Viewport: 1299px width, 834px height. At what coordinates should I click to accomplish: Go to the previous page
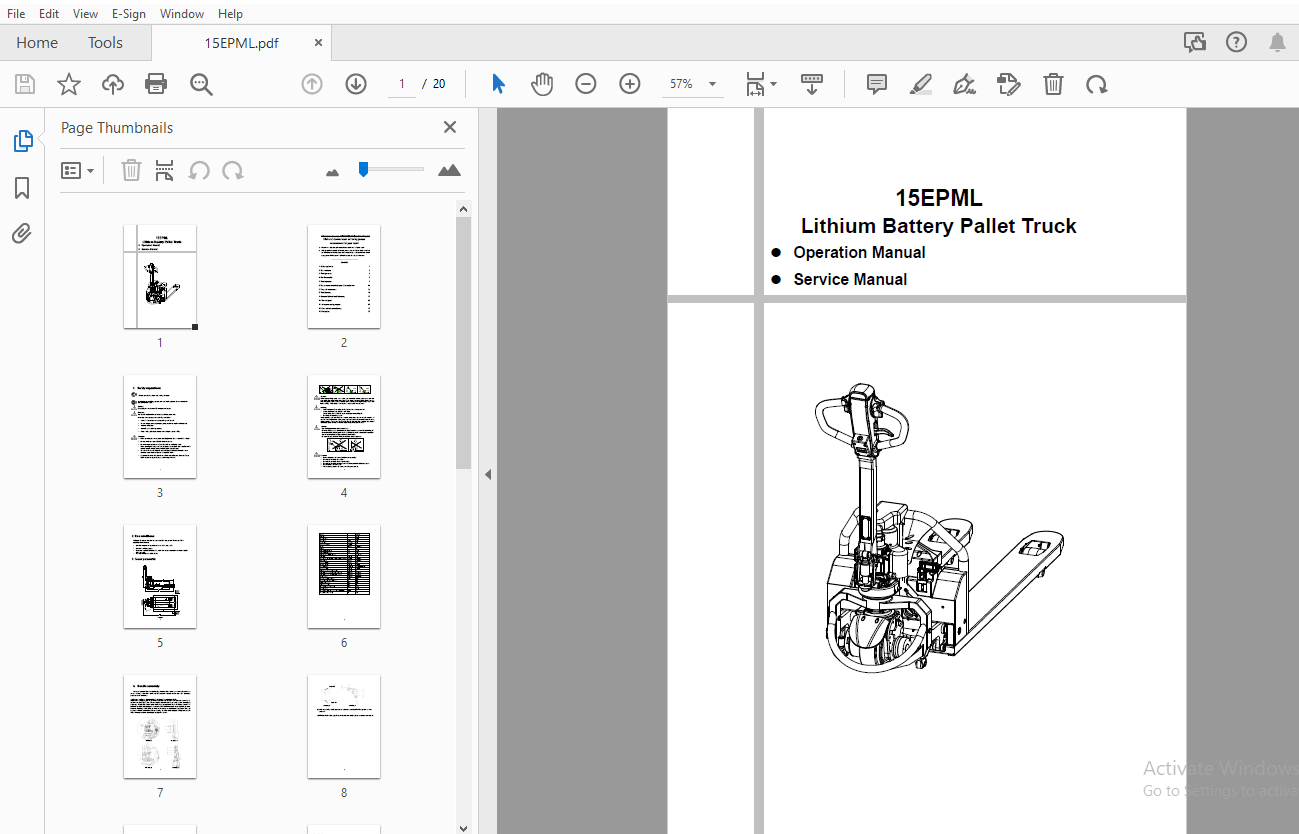tap(312, 84)
